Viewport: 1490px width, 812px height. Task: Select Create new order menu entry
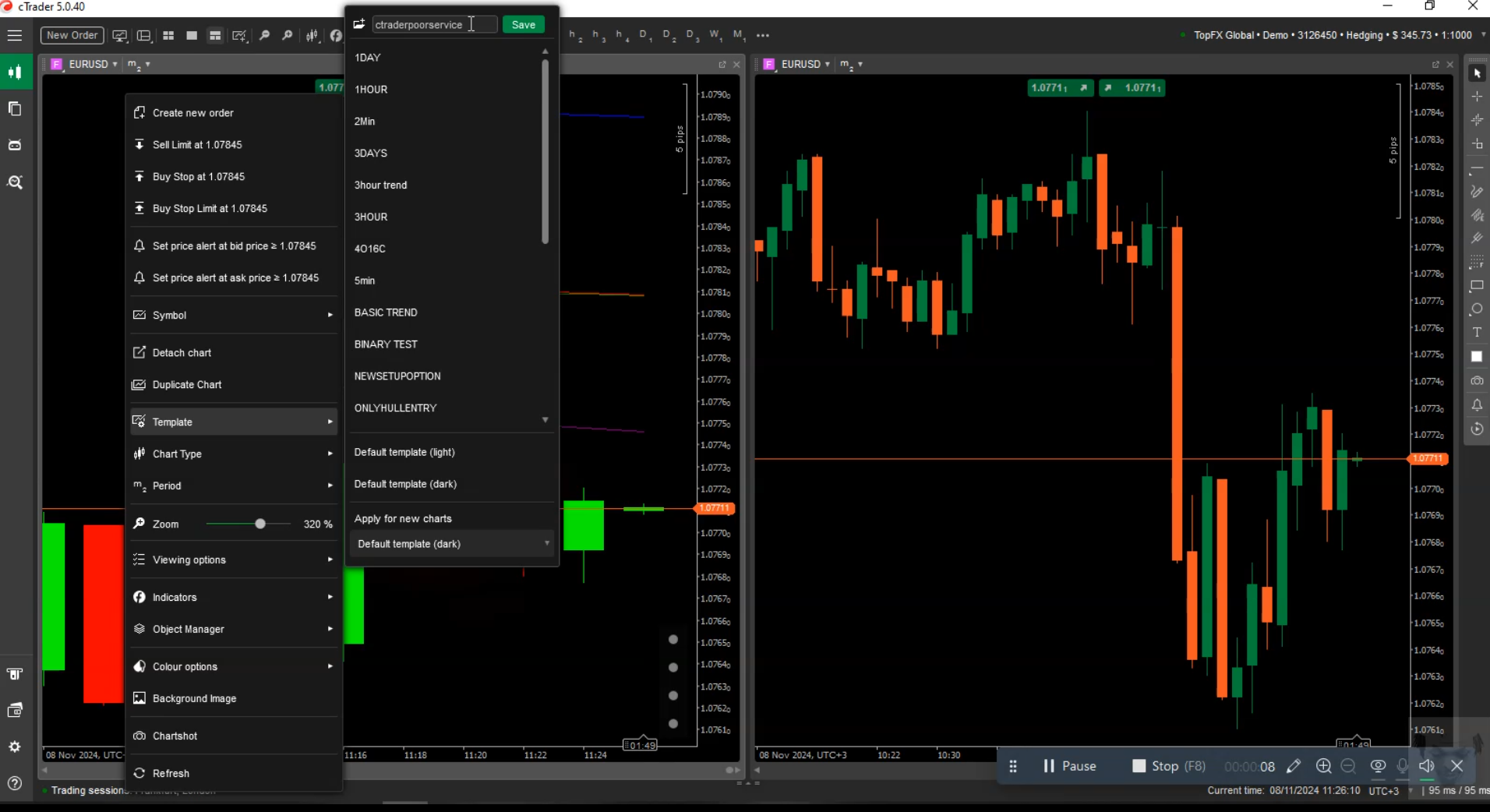coord(234,113)
